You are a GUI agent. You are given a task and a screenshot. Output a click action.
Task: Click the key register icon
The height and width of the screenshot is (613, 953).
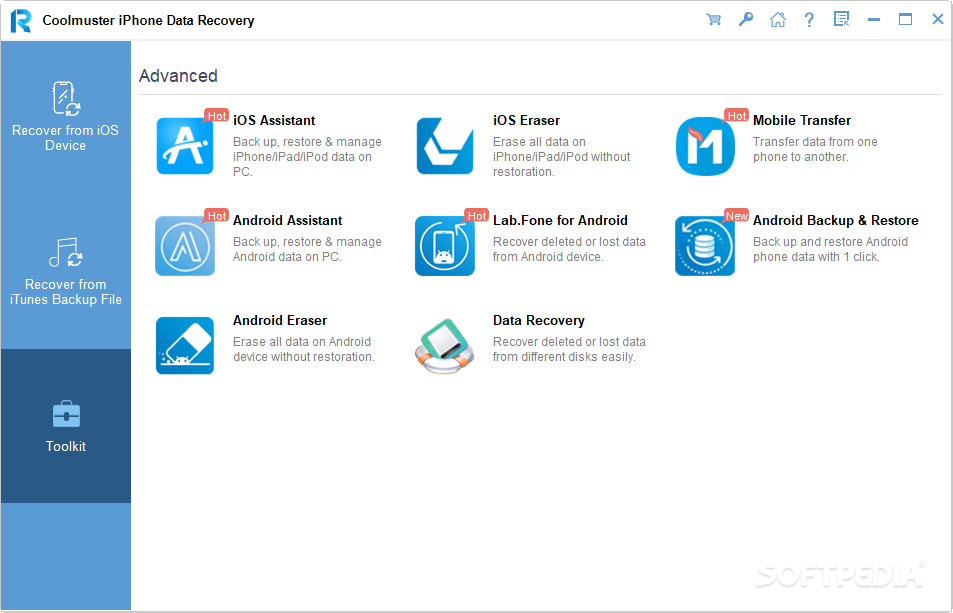(746, 19)
